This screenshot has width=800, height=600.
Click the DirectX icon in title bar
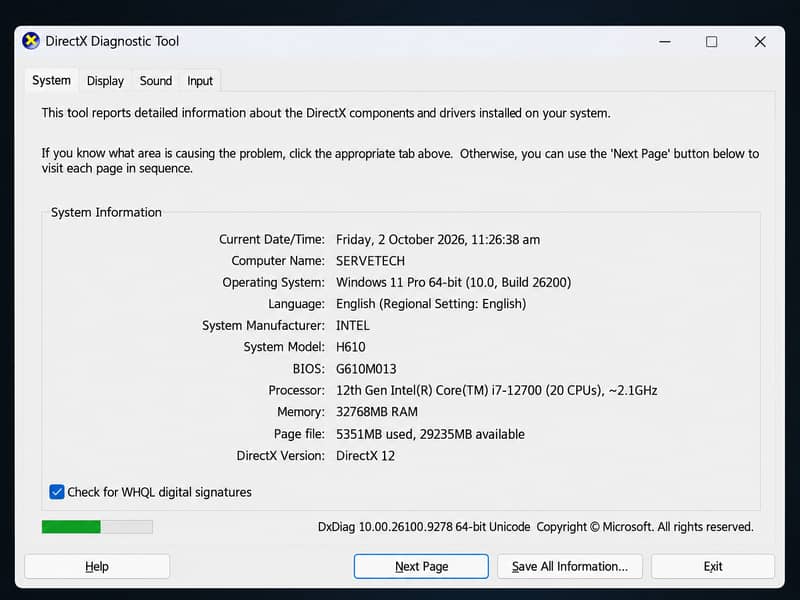coord(31,41)
